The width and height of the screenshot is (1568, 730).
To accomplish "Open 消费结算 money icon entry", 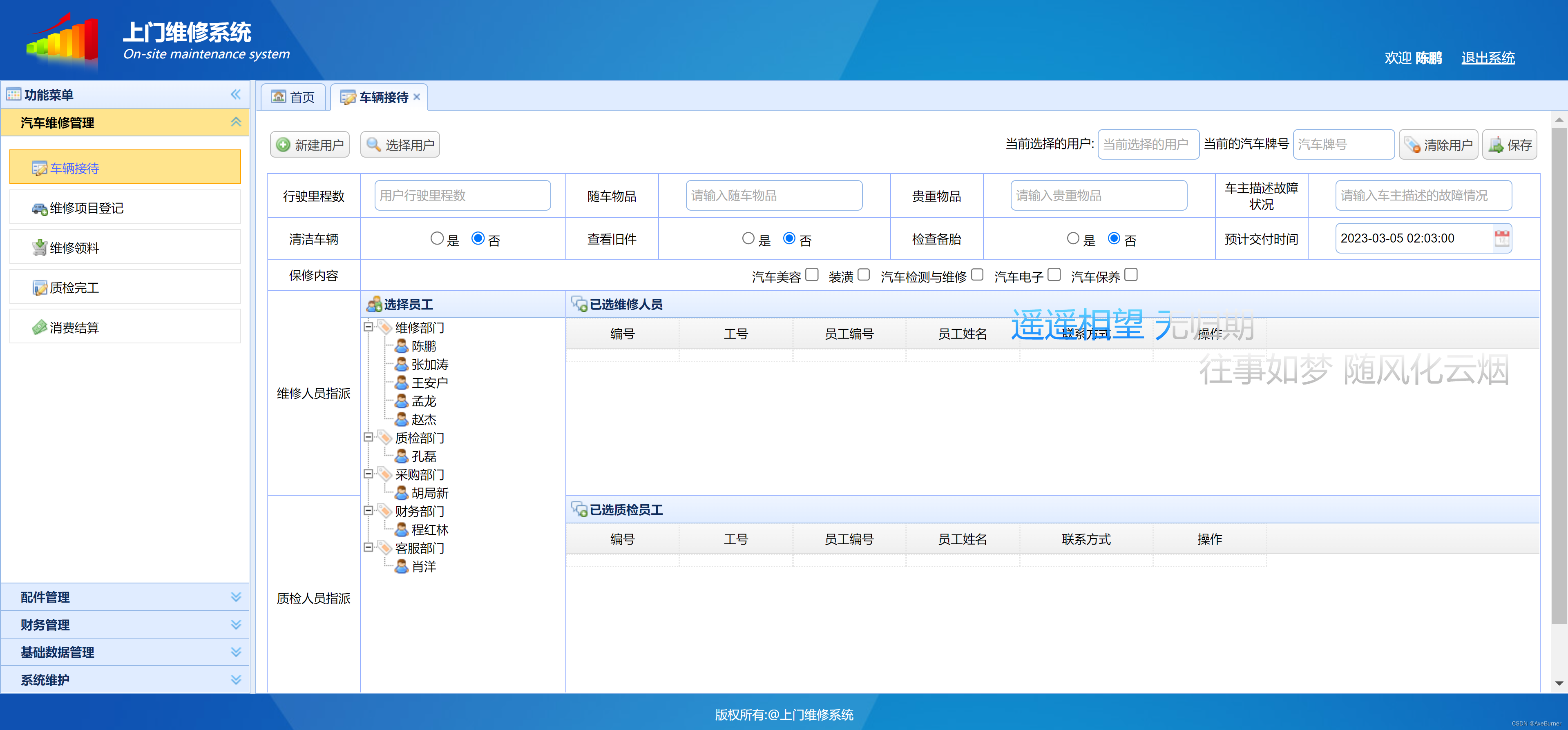I will coord(74,327).
